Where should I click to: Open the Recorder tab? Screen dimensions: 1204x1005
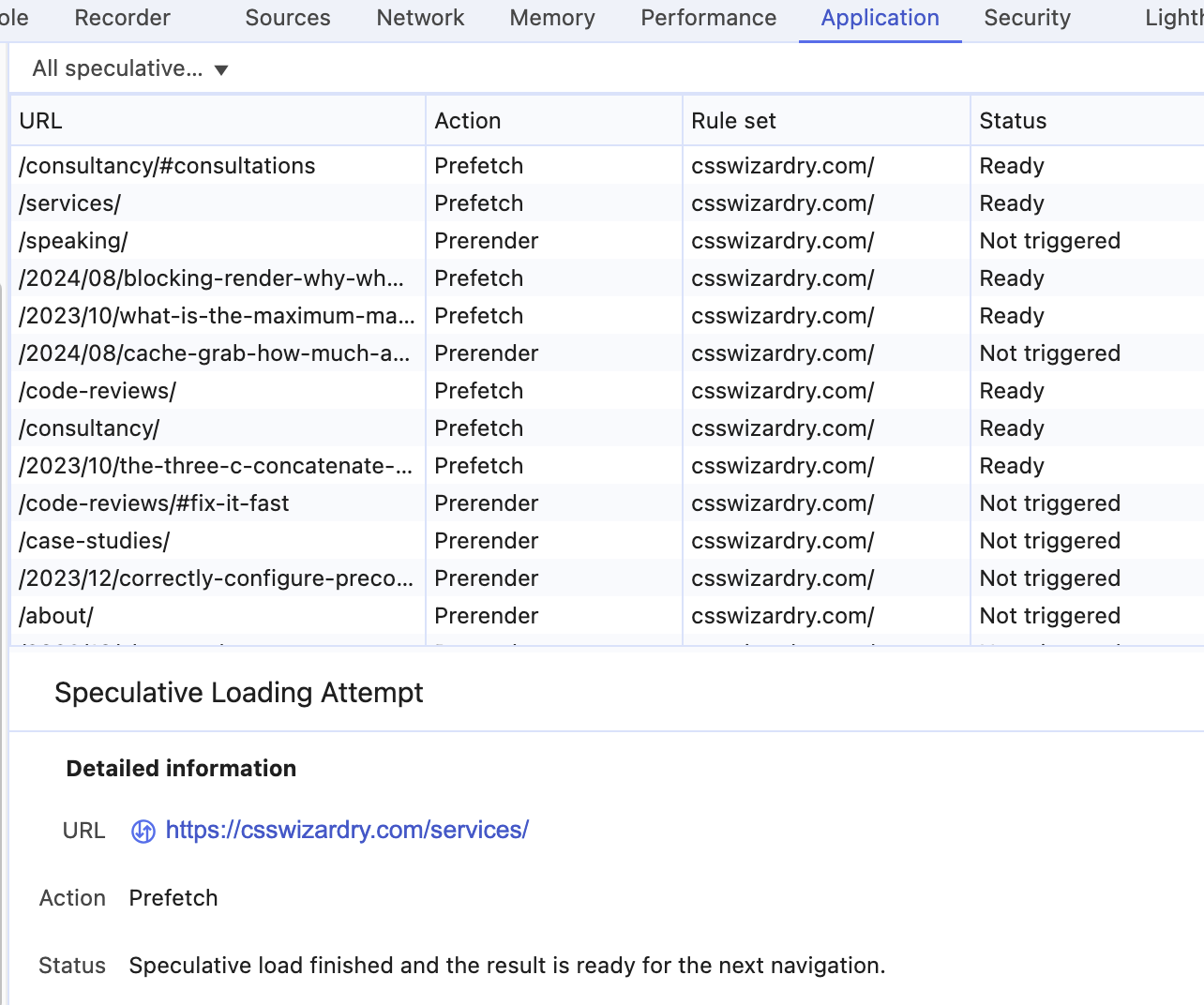pos(122,18)
